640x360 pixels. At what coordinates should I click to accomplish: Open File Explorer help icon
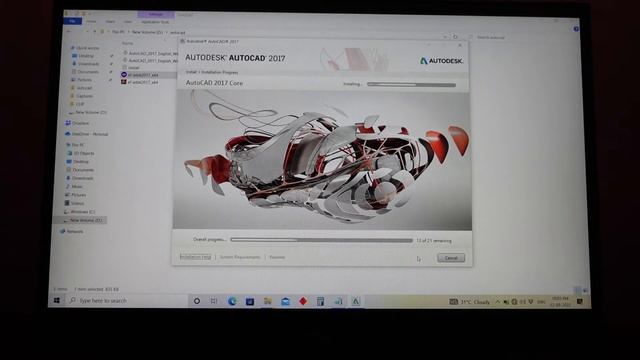point(576,29)
